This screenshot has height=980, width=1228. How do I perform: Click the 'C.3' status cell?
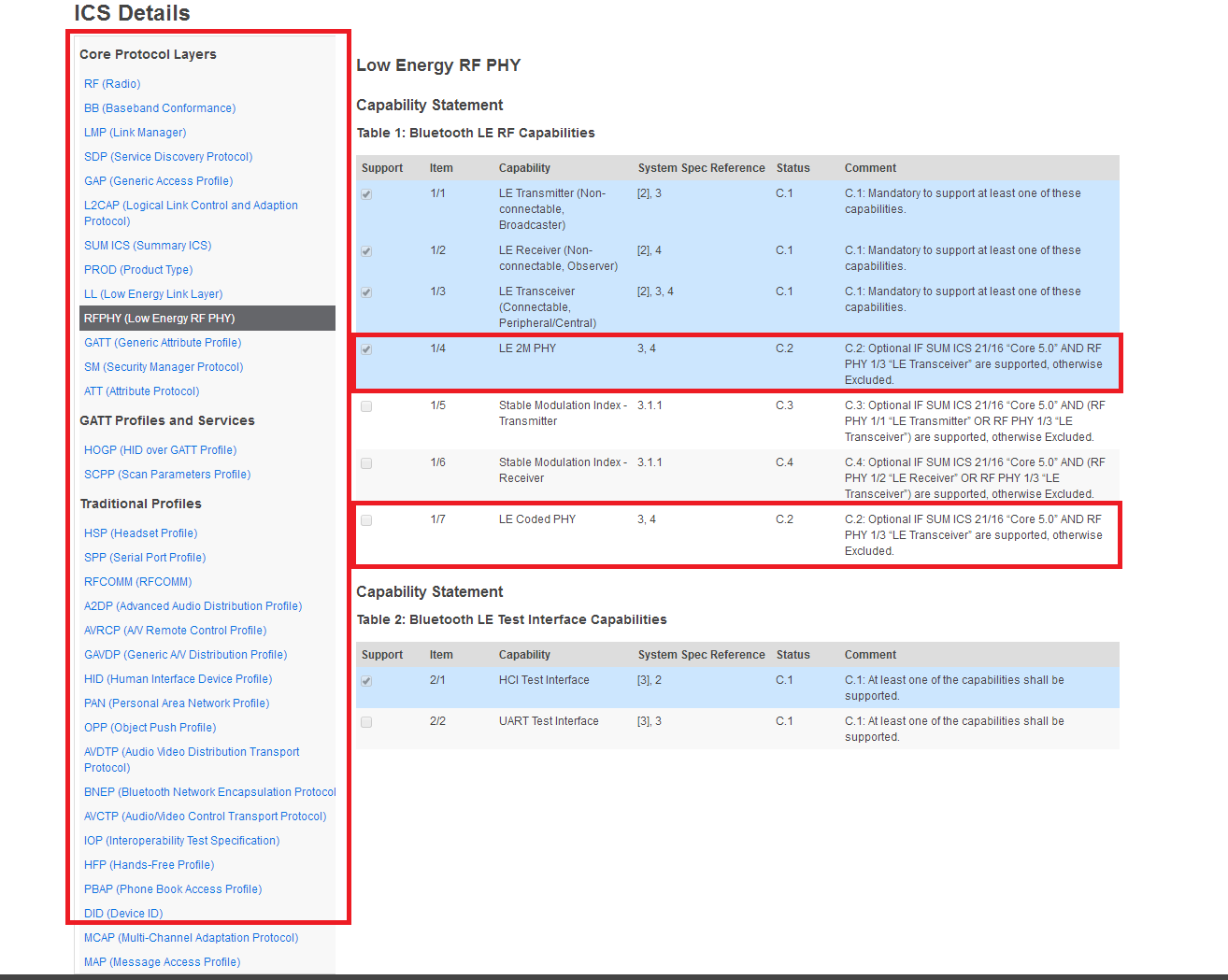[784, 405]
